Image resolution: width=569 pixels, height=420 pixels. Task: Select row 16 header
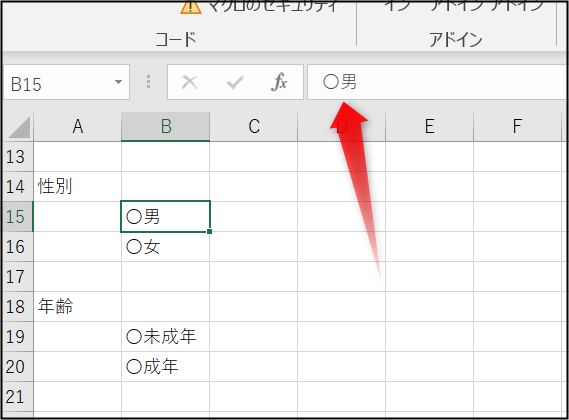click(17, 247)
